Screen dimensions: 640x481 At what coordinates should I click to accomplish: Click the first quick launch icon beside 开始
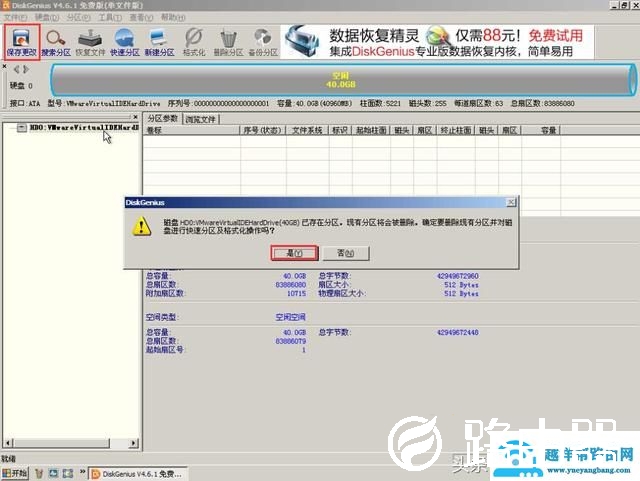(39, 473)
